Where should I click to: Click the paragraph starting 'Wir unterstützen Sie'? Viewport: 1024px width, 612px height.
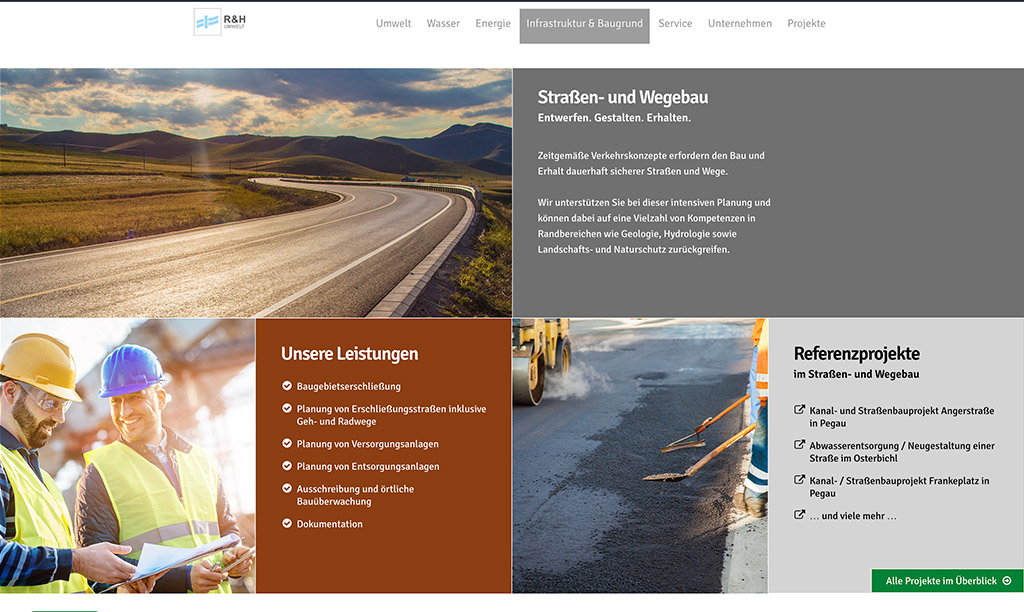[x=654, y=226]
